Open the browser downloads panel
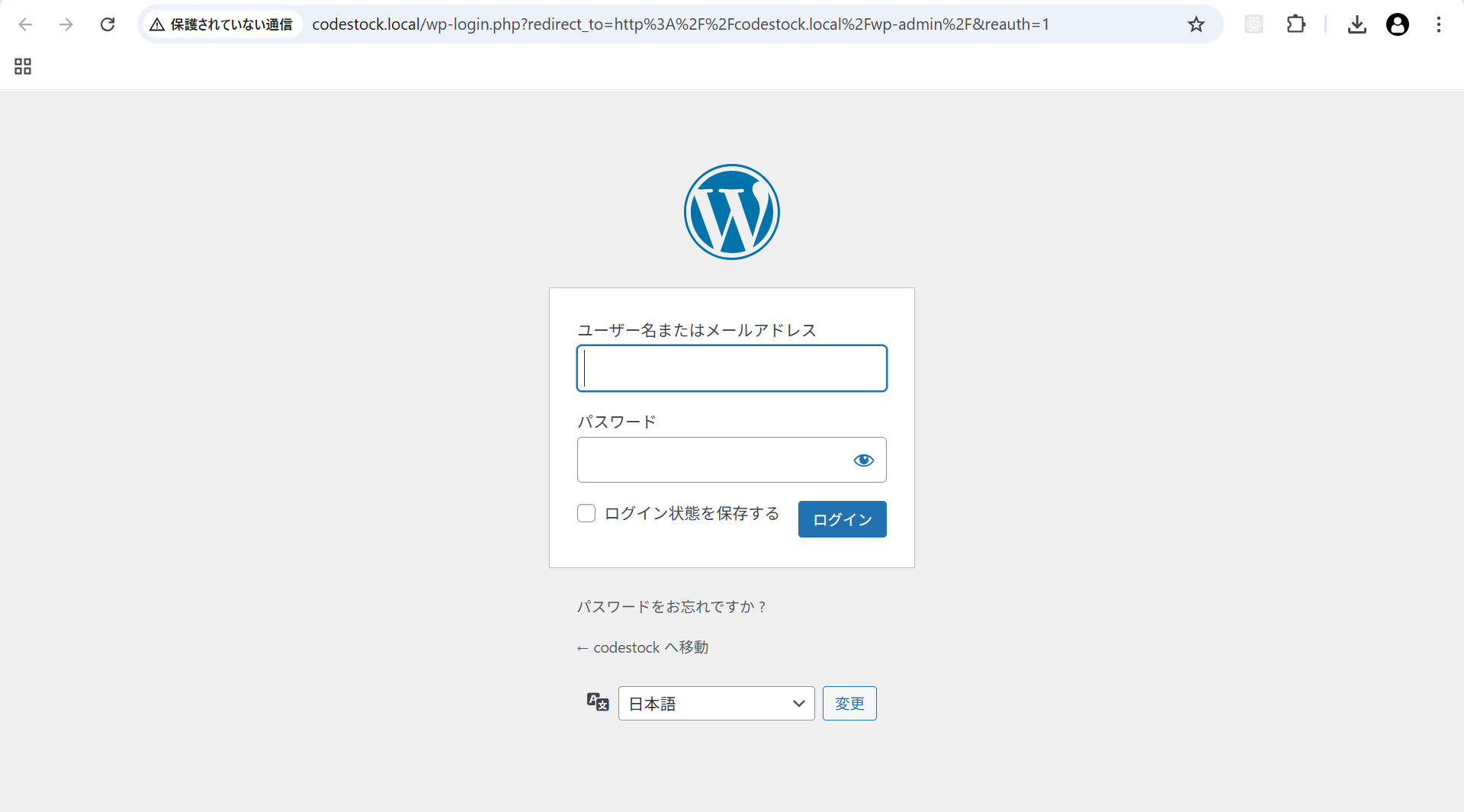 1357,24
